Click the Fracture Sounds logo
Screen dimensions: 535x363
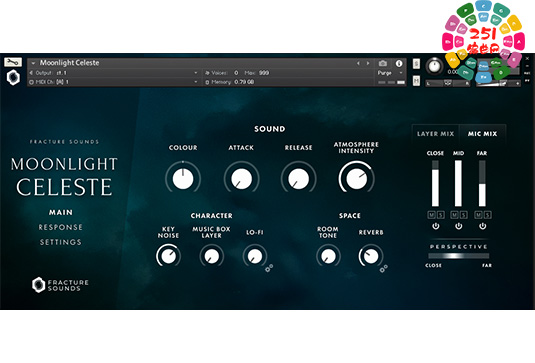(60, 285)
